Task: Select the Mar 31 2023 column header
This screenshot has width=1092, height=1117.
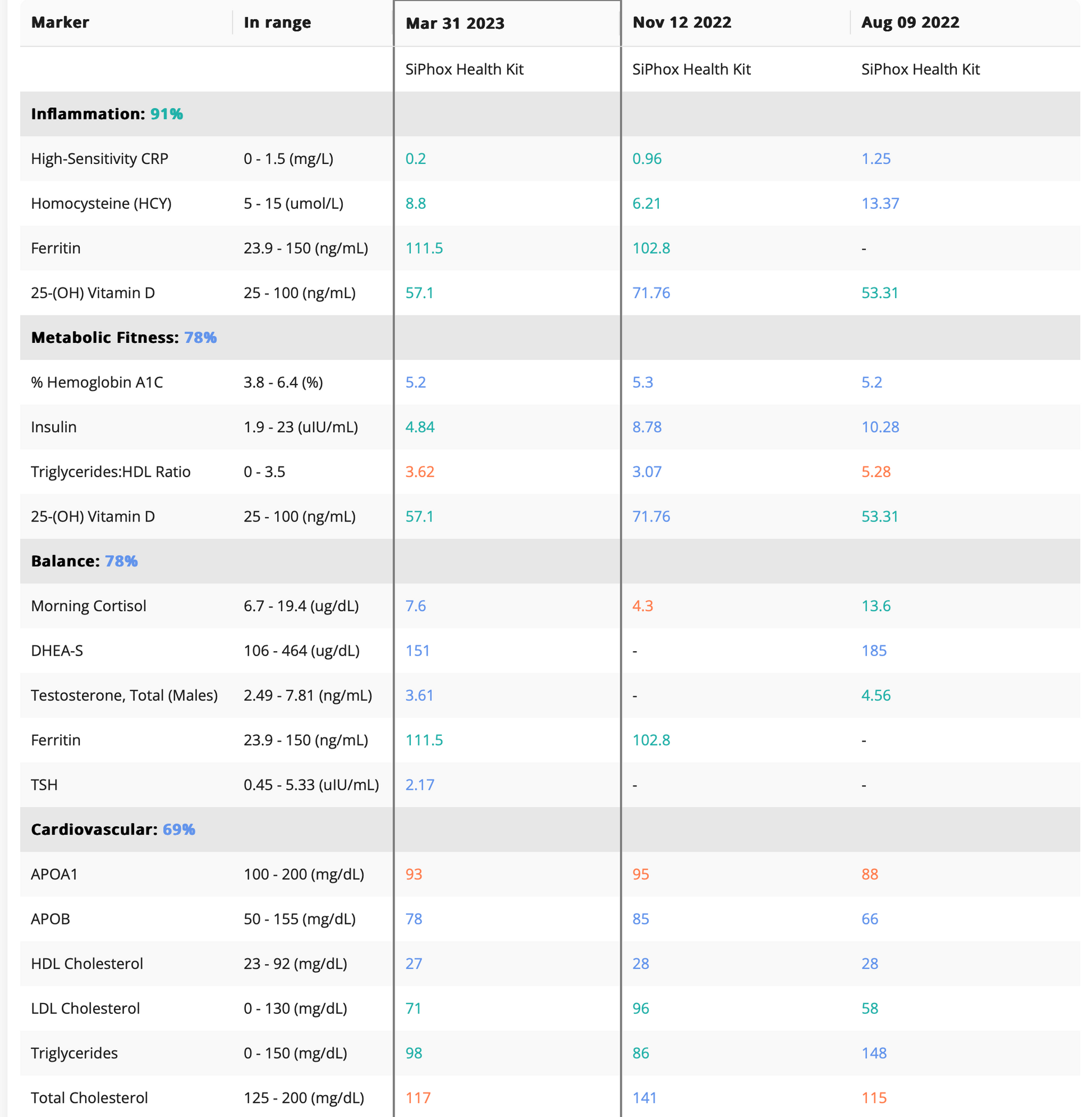Action: [455, 24]
